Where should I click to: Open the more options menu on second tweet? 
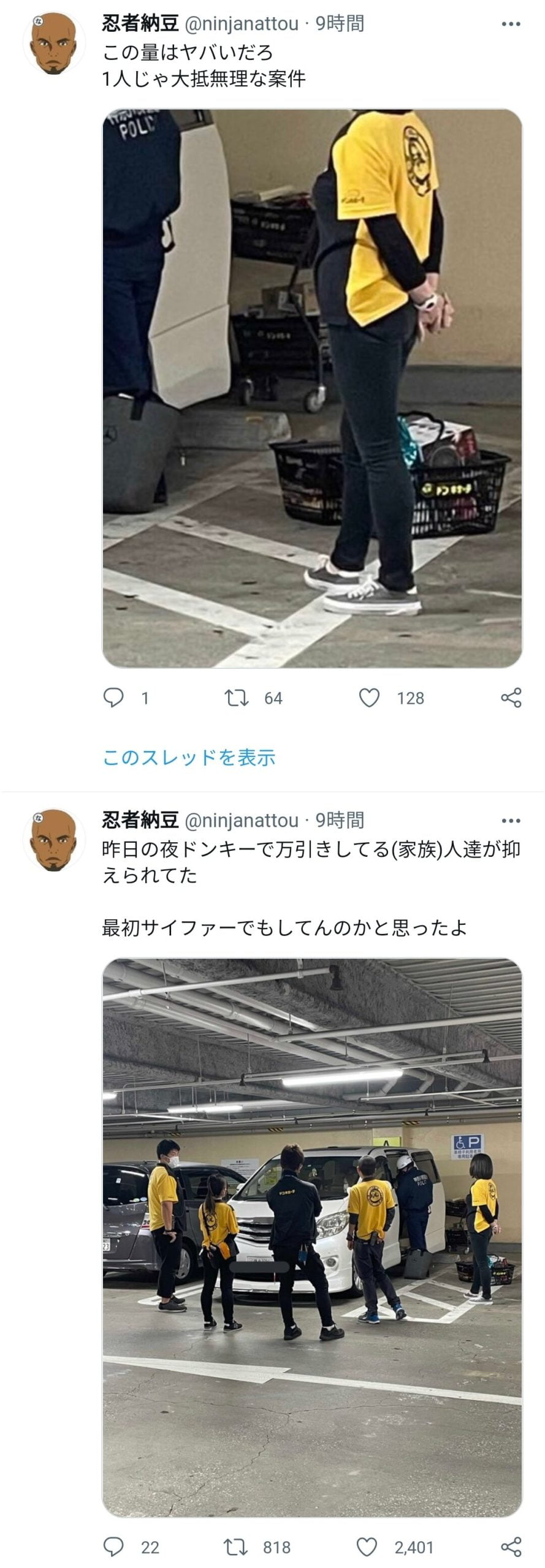(511, 821)
